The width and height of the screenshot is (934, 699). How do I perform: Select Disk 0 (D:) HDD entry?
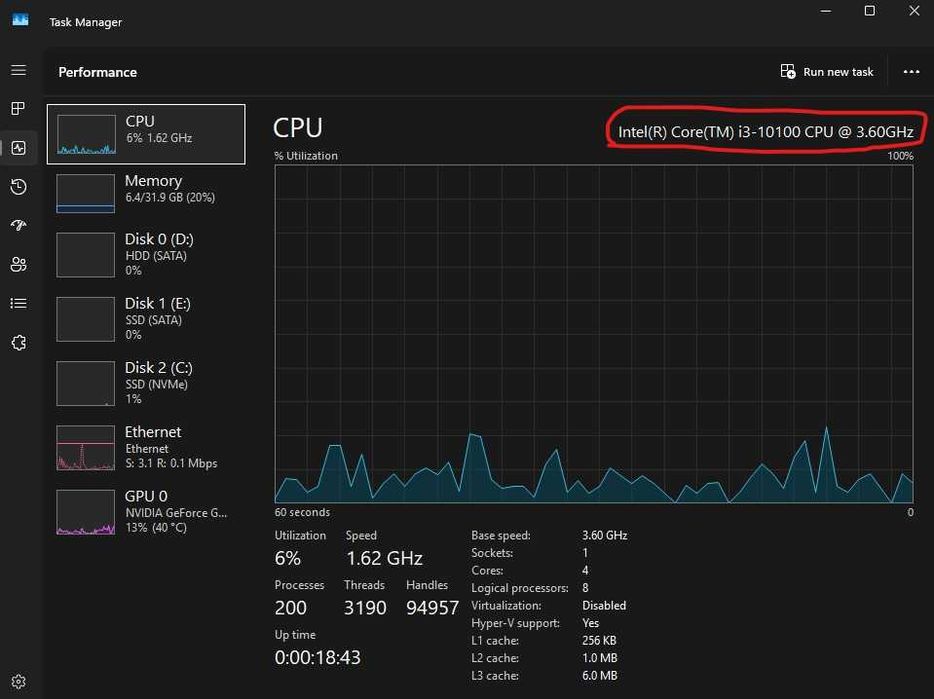click(x=146, y=255)
